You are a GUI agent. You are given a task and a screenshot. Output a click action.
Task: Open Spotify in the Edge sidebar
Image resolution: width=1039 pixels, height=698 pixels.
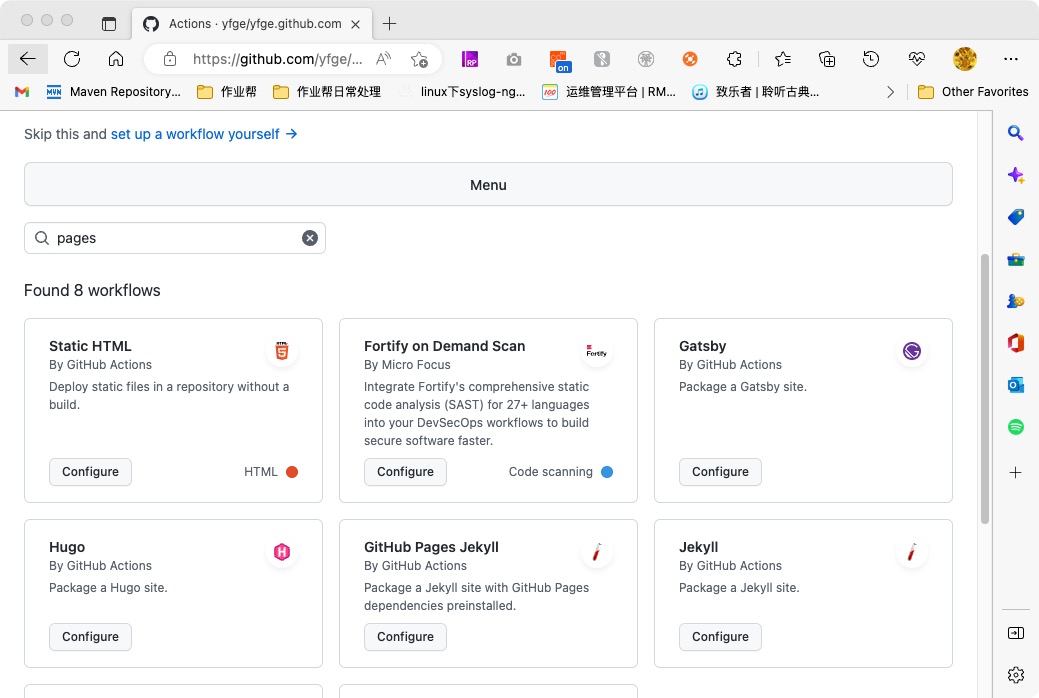click(x=1015, y=427)
